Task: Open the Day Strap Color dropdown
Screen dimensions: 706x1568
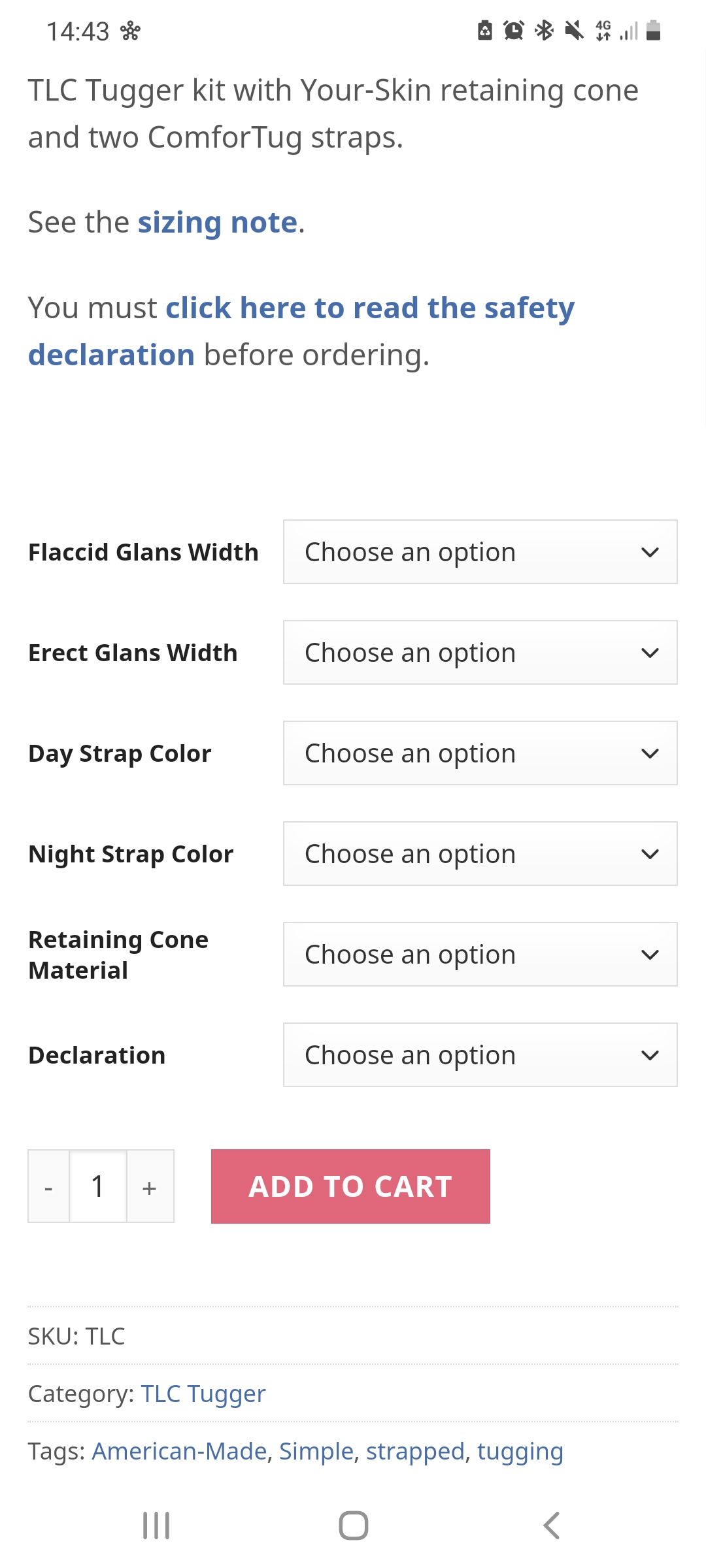Action: [480, 753]
